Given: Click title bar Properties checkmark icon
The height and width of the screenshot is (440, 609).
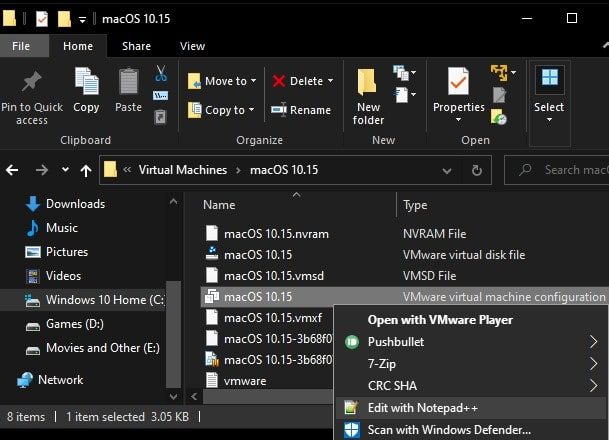Looking at the screenshot, I should pyautogui.click(x=42, y=19).
